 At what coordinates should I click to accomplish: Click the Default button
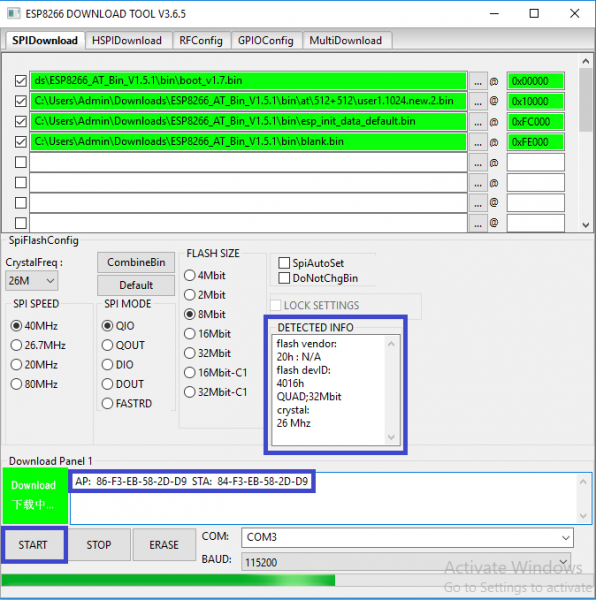[x=136, y=285]
